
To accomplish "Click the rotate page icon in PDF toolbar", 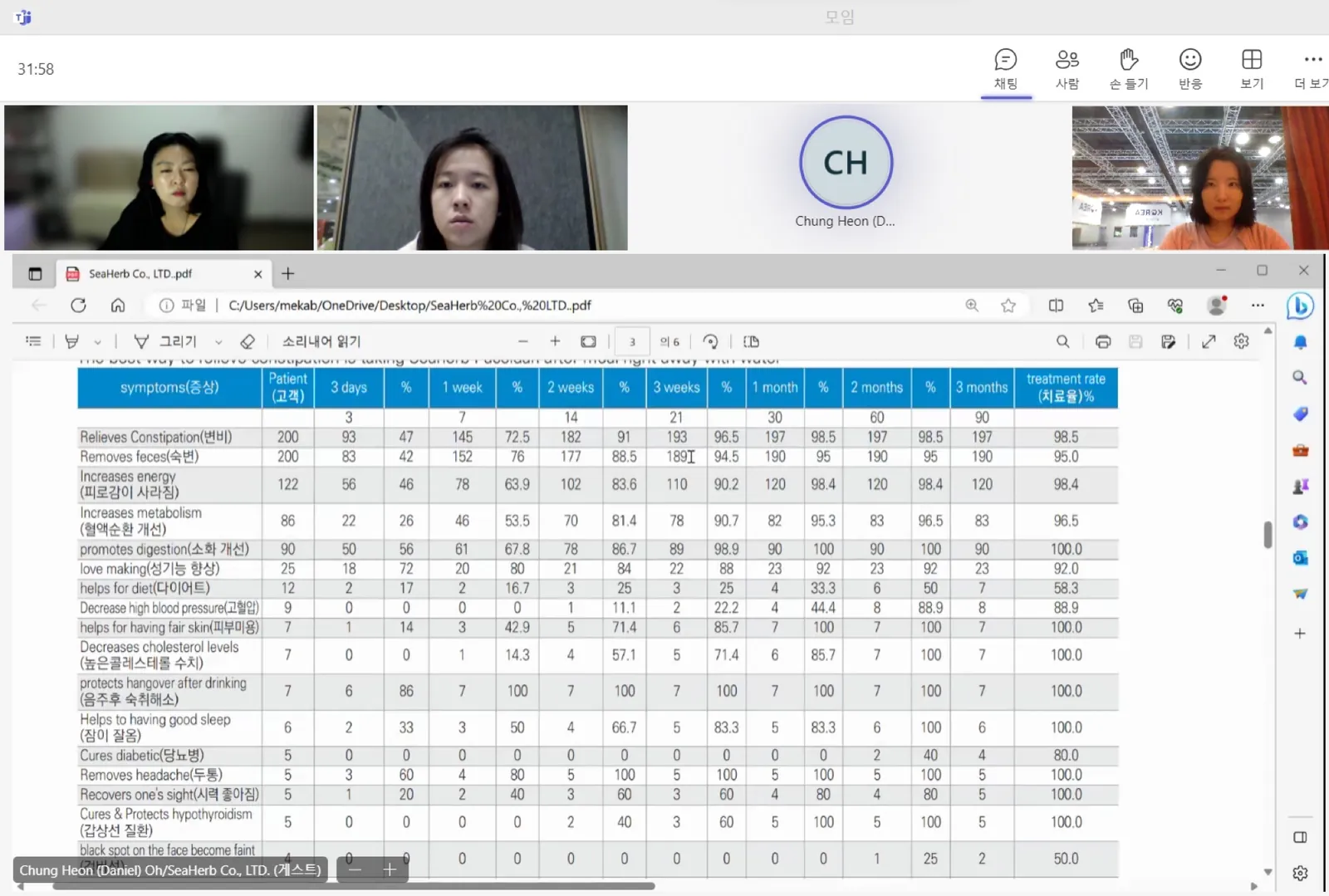I will [710, 341].
